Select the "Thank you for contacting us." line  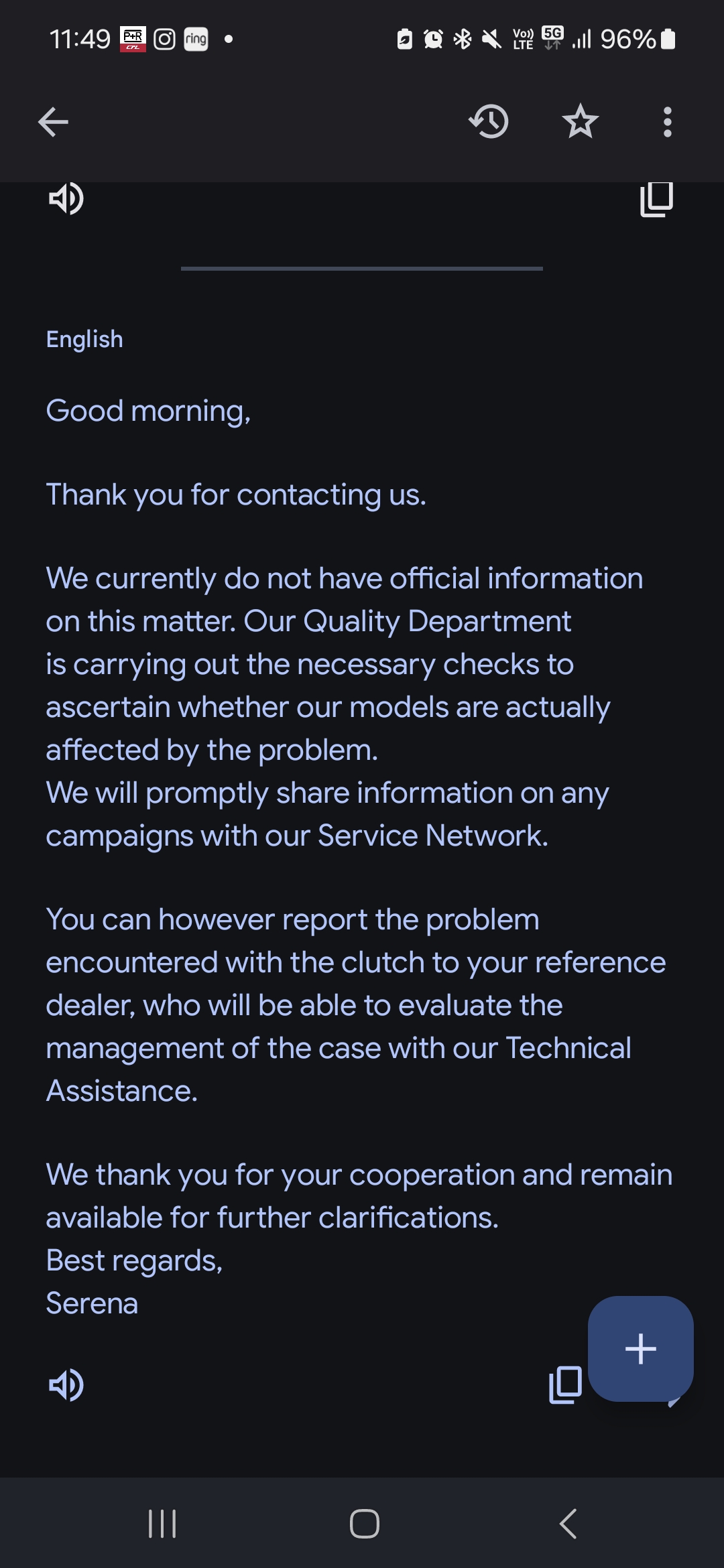pos(236,495)
